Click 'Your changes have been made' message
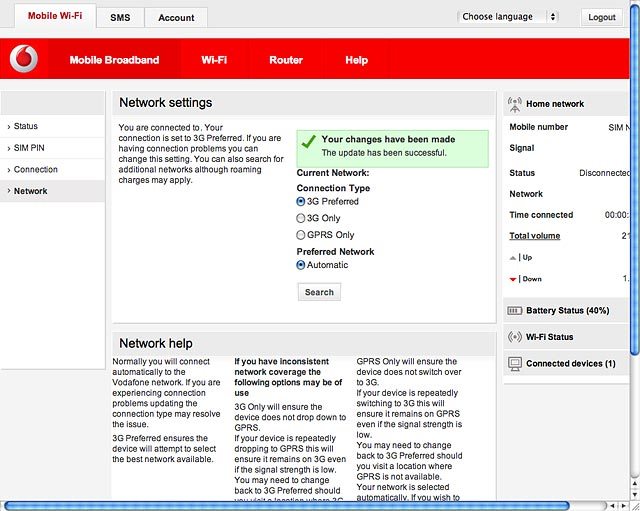 (x=388, y=140)
